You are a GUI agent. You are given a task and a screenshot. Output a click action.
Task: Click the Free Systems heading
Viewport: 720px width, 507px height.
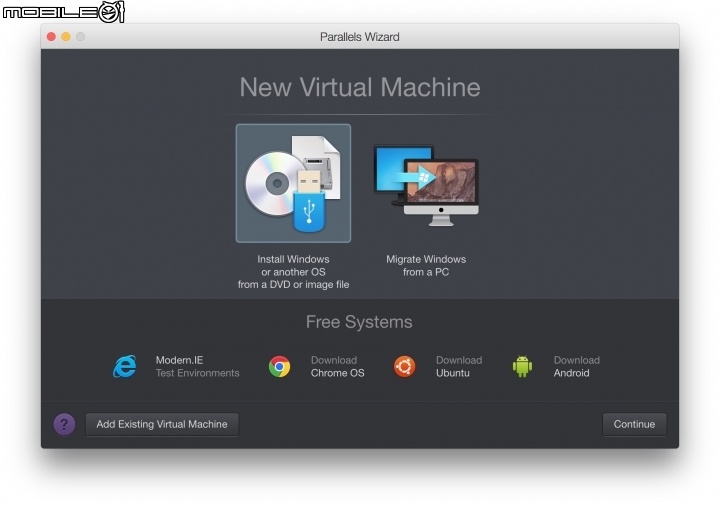tap(359, 322)
